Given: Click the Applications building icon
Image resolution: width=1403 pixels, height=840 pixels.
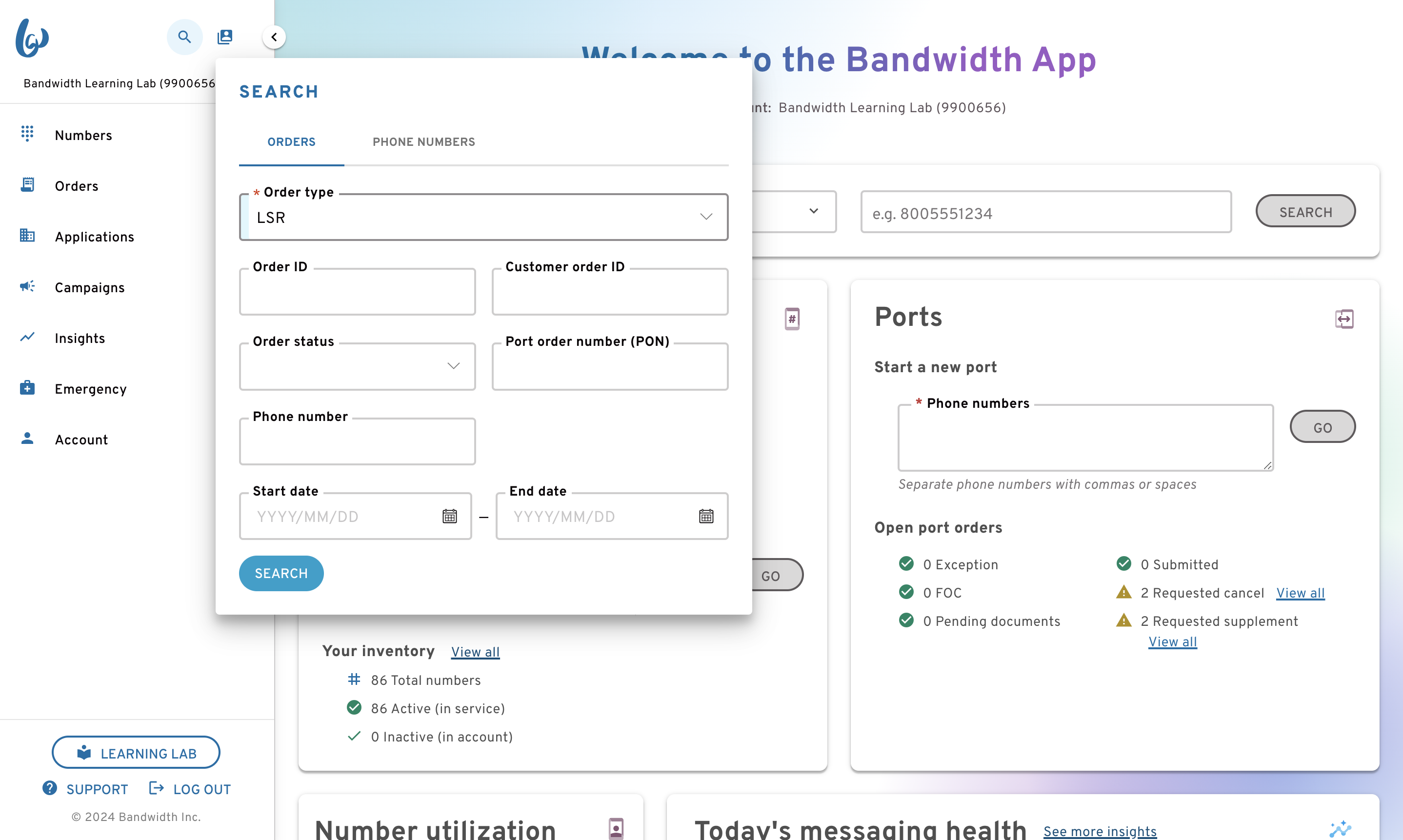Looking at the screenshot, I should (27, 235).
